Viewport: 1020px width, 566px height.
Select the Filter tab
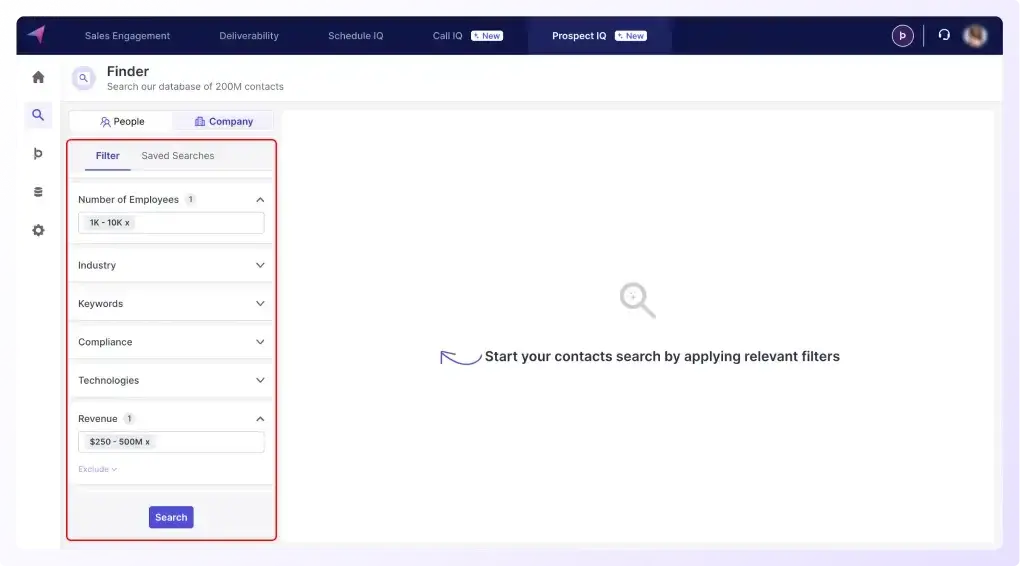pyautogui.click(x=107, y=156)
